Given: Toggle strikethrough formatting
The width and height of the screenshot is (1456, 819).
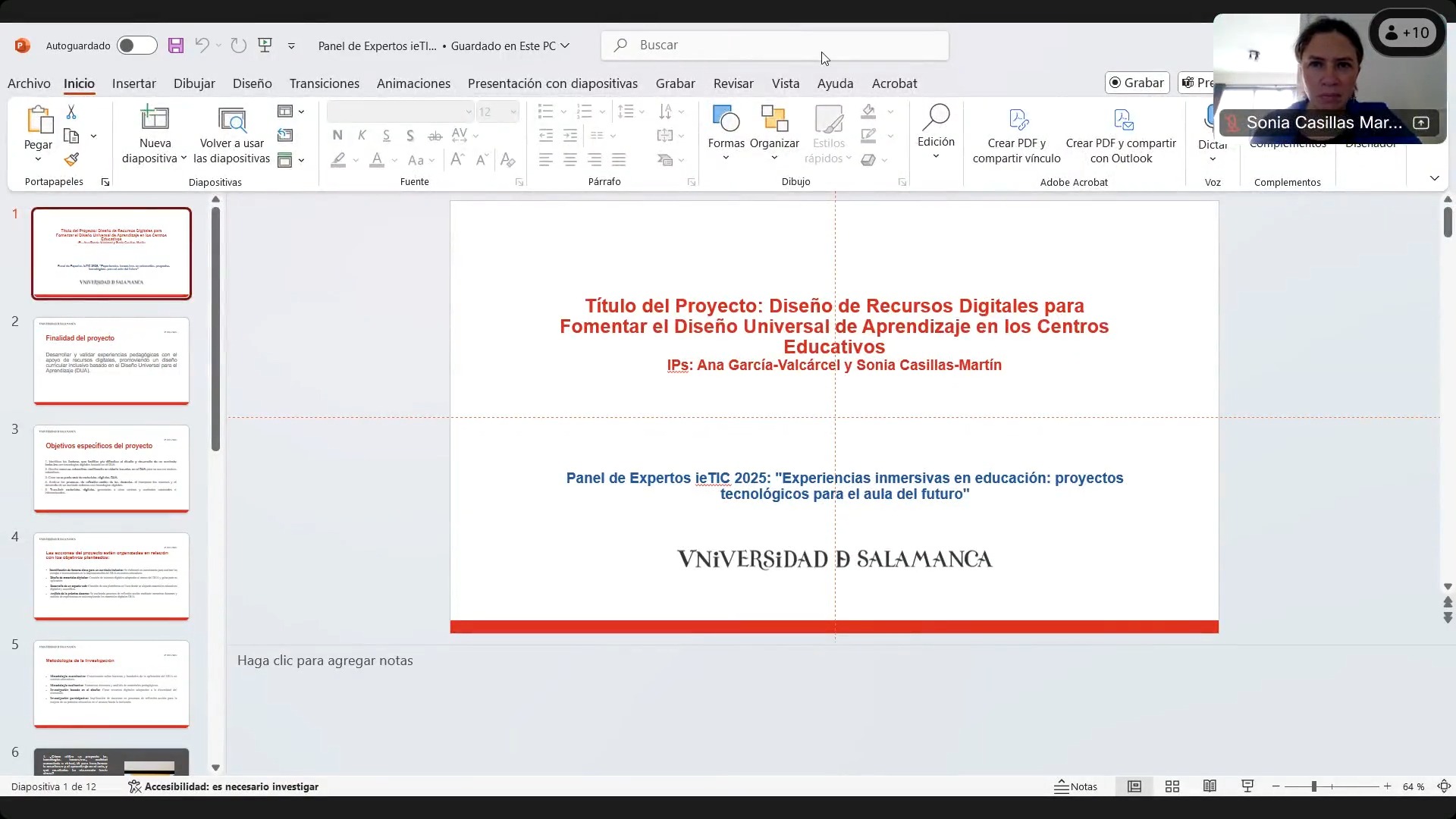Looking at the screenshot, I should [x=435, y=136].
